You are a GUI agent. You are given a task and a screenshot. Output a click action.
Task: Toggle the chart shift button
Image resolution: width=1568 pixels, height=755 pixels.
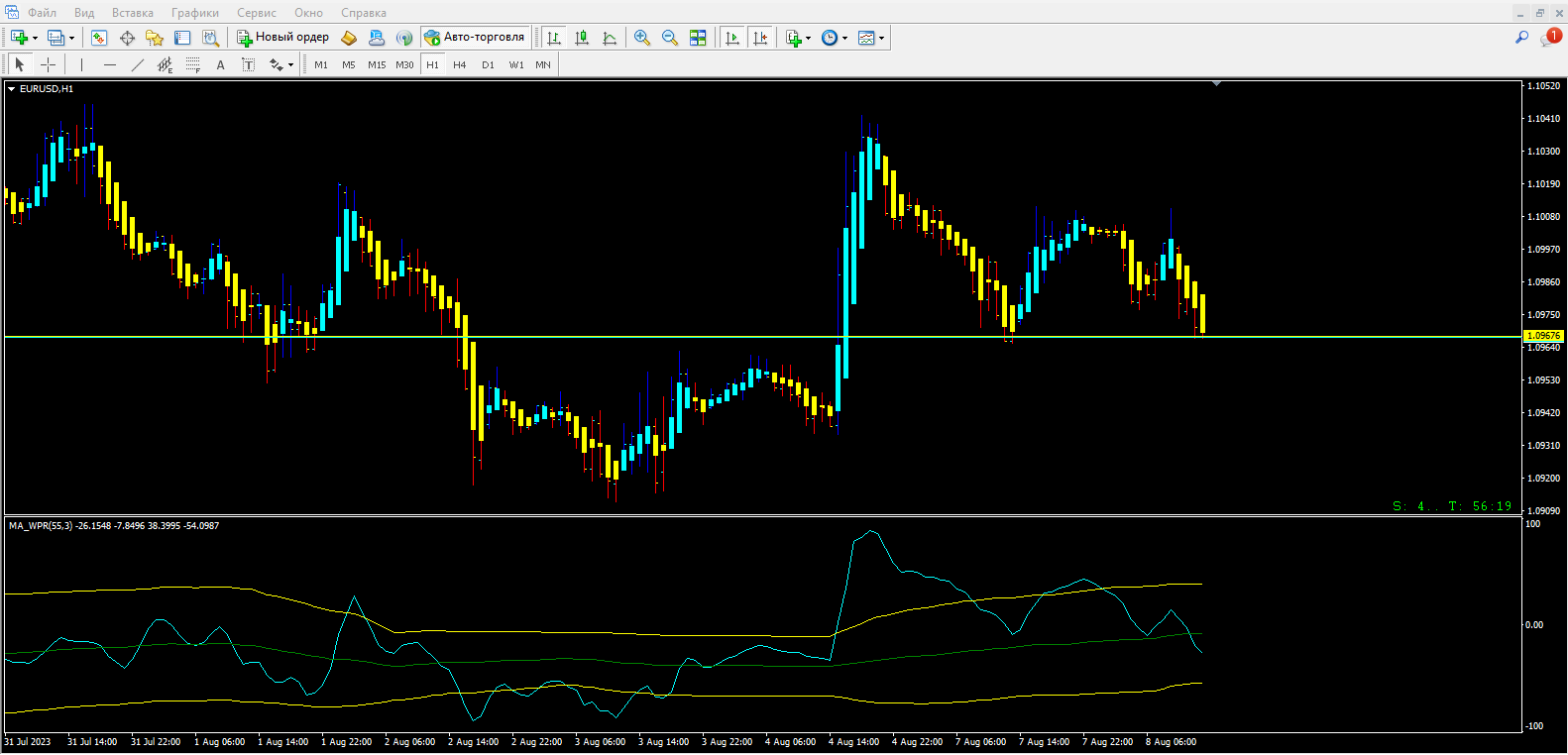click(x=760, y=38)
